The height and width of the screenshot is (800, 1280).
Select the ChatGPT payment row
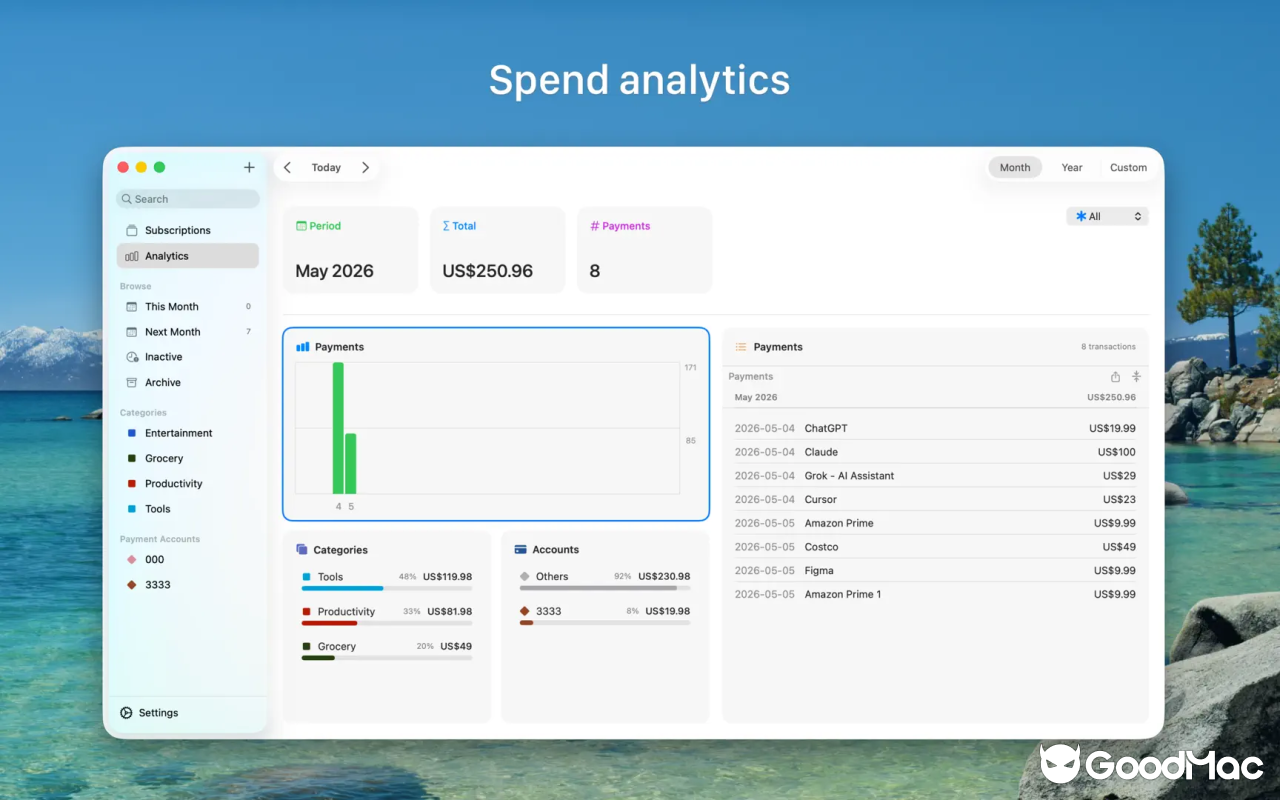pos(935,428)
